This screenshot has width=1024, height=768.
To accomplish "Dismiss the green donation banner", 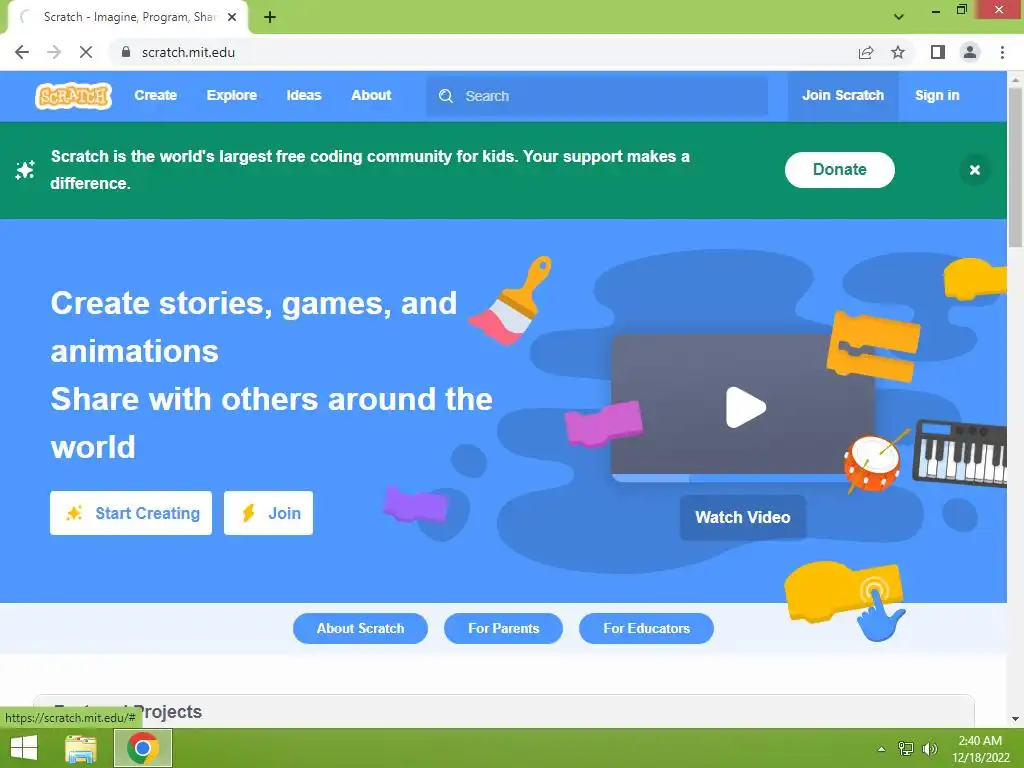I will [974, 170].
